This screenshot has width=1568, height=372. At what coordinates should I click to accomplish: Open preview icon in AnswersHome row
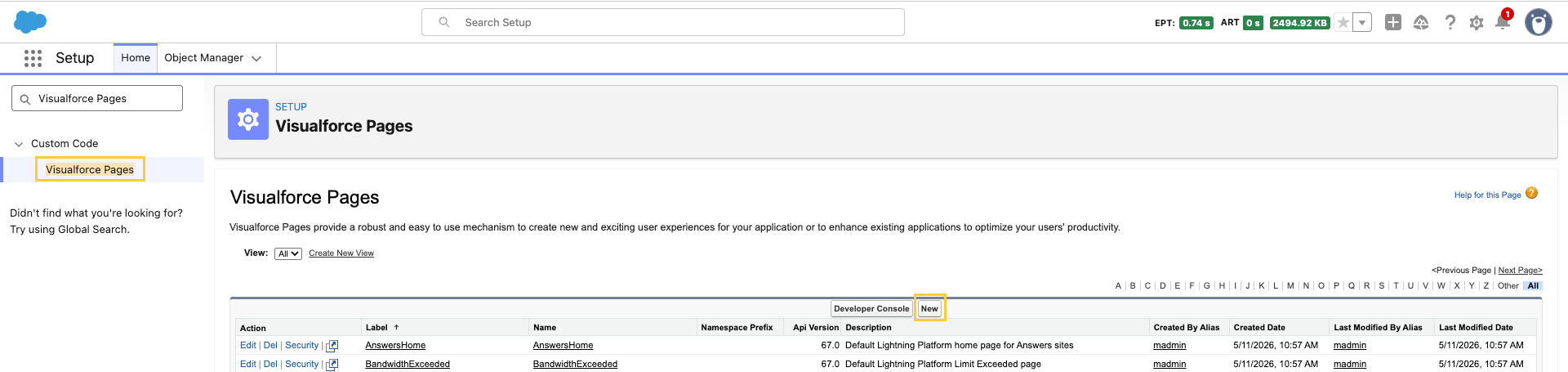(332, 346)
